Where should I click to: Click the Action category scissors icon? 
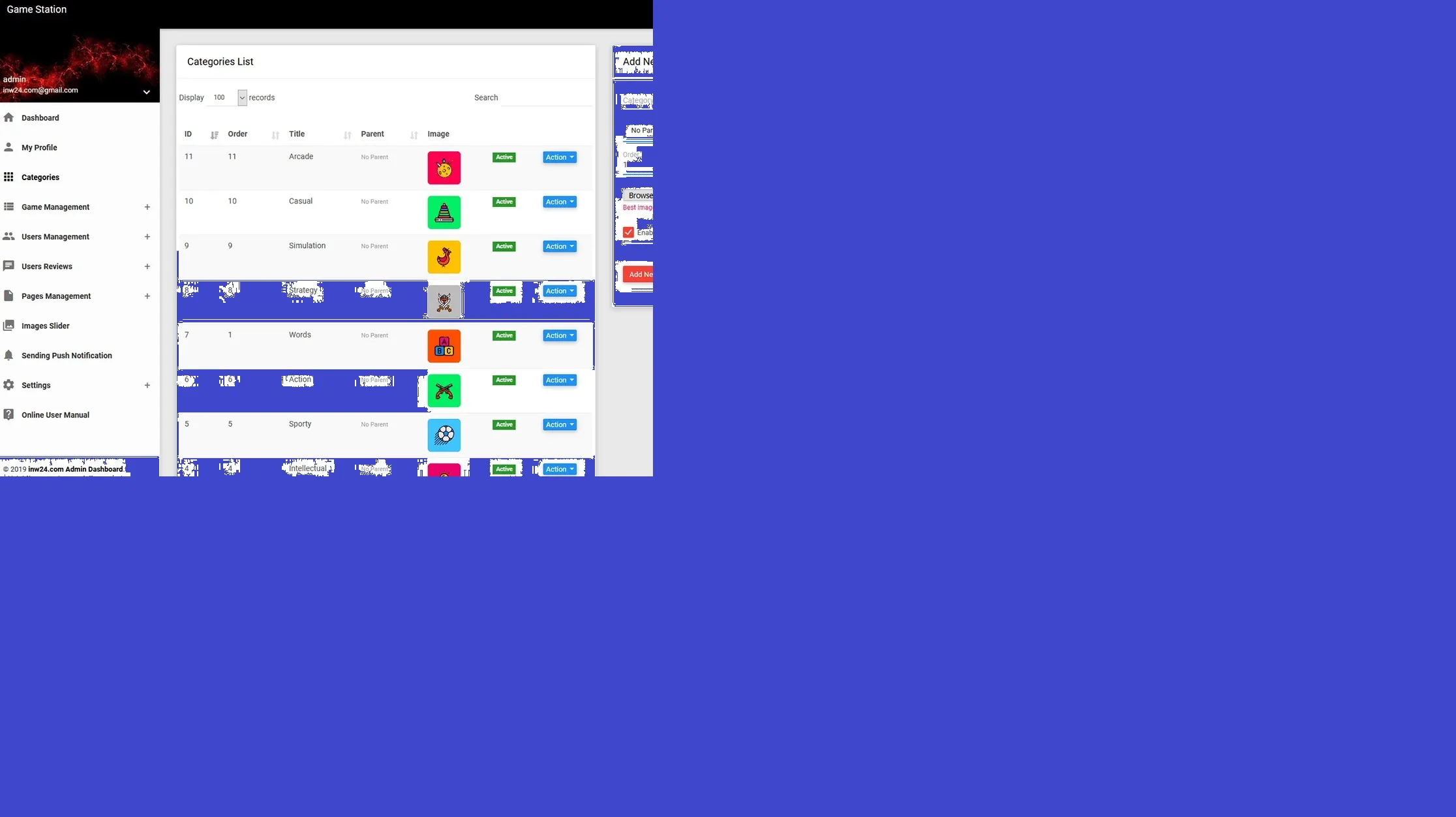pos(443,391)
